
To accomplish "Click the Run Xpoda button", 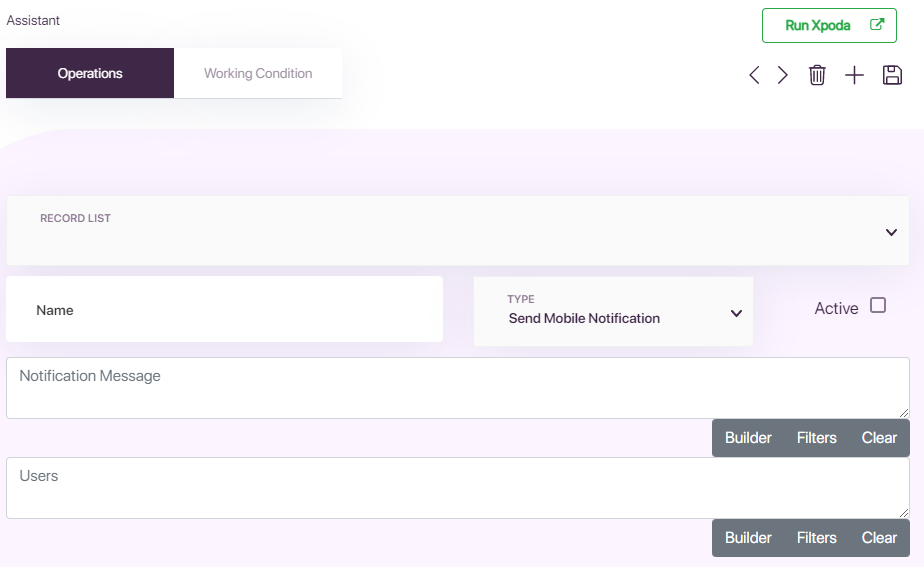I will (829, 25).
